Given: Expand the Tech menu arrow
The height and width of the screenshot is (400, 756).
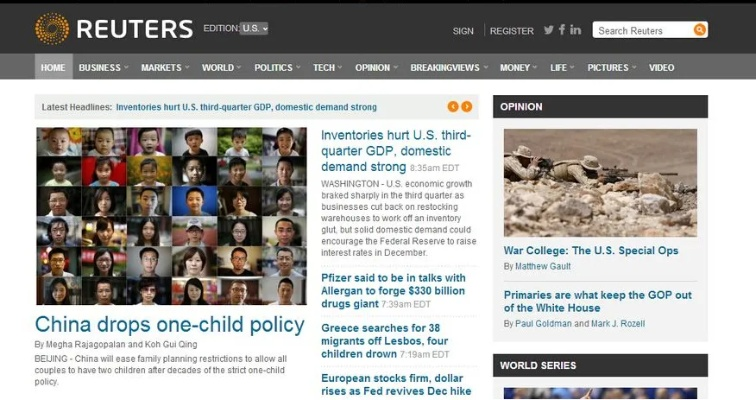Looking at the screenshot, I should (x=339, y=67).
